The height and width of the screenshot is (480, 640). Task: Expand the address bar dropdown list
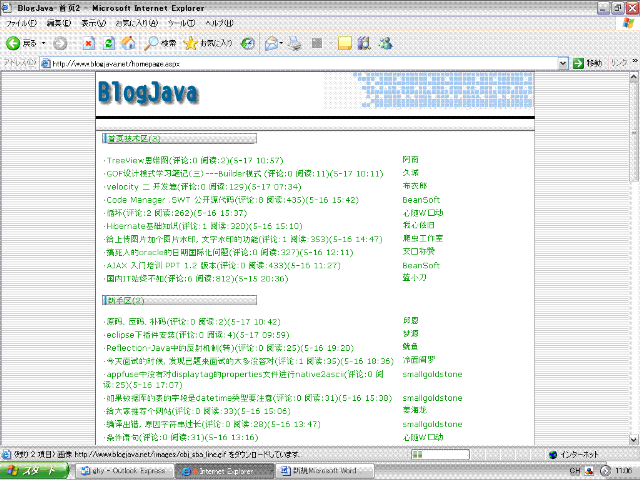[563, 63]
